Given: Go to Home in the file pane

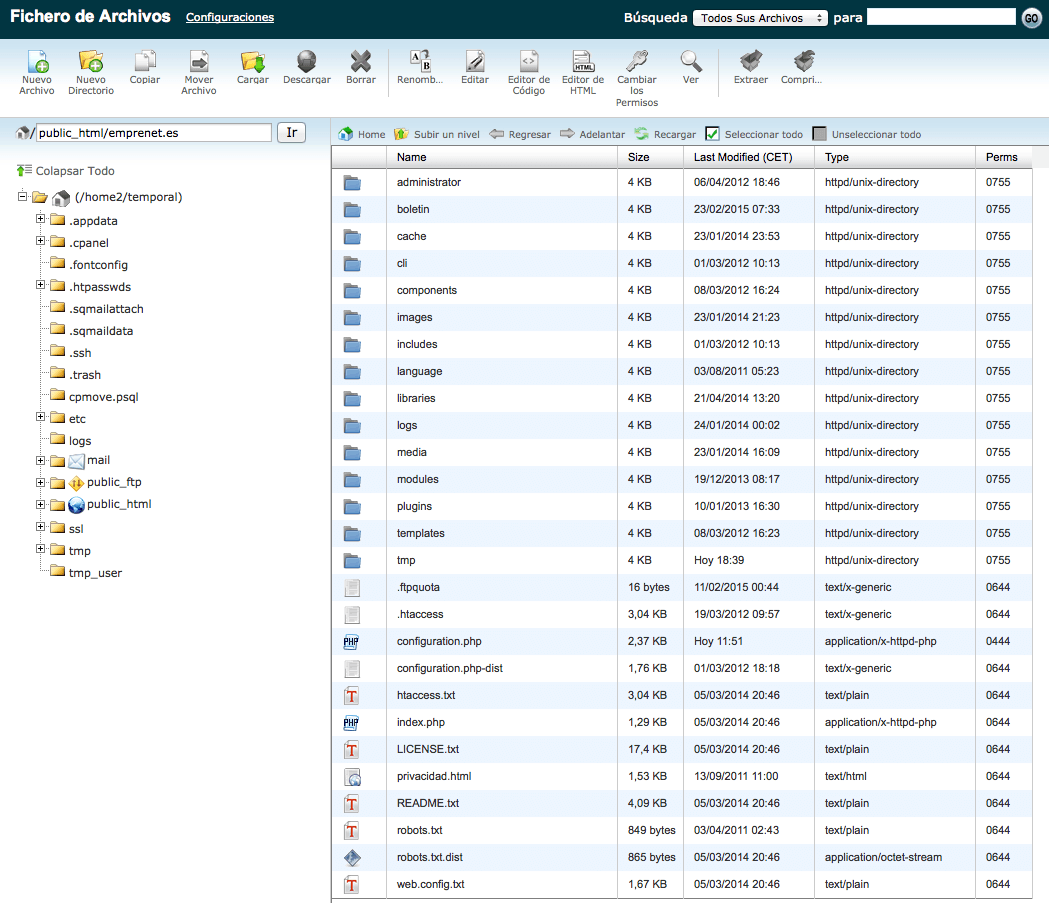Looking at the screenshot, I should pyautogui.click(x=362, y=134).
